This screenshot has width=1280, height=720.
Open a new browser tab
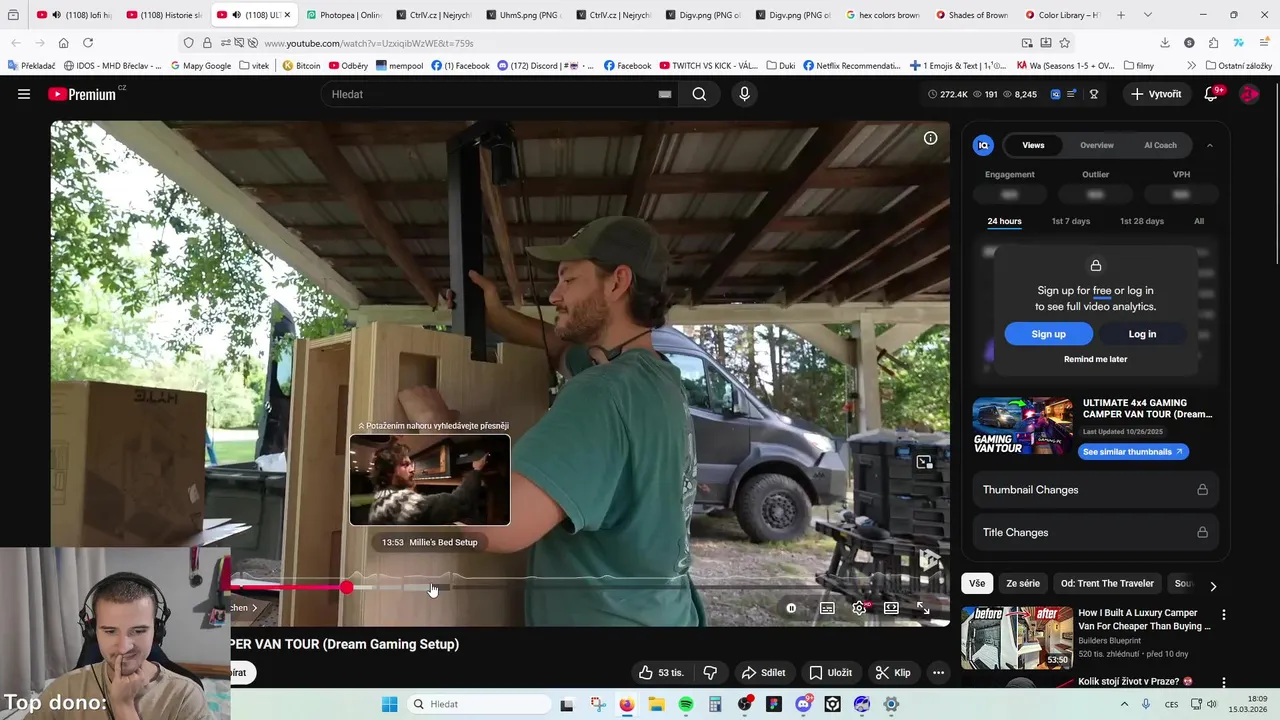click(1121, 15)
